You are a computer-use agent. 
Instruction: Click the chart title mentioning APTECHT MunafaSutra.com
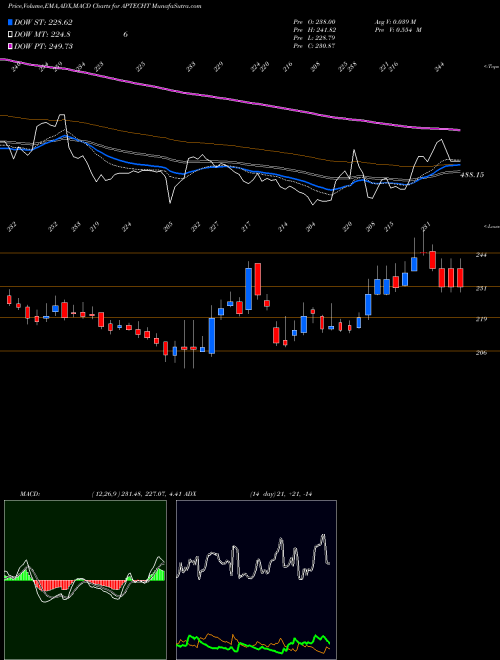click(x=104, y=6)
